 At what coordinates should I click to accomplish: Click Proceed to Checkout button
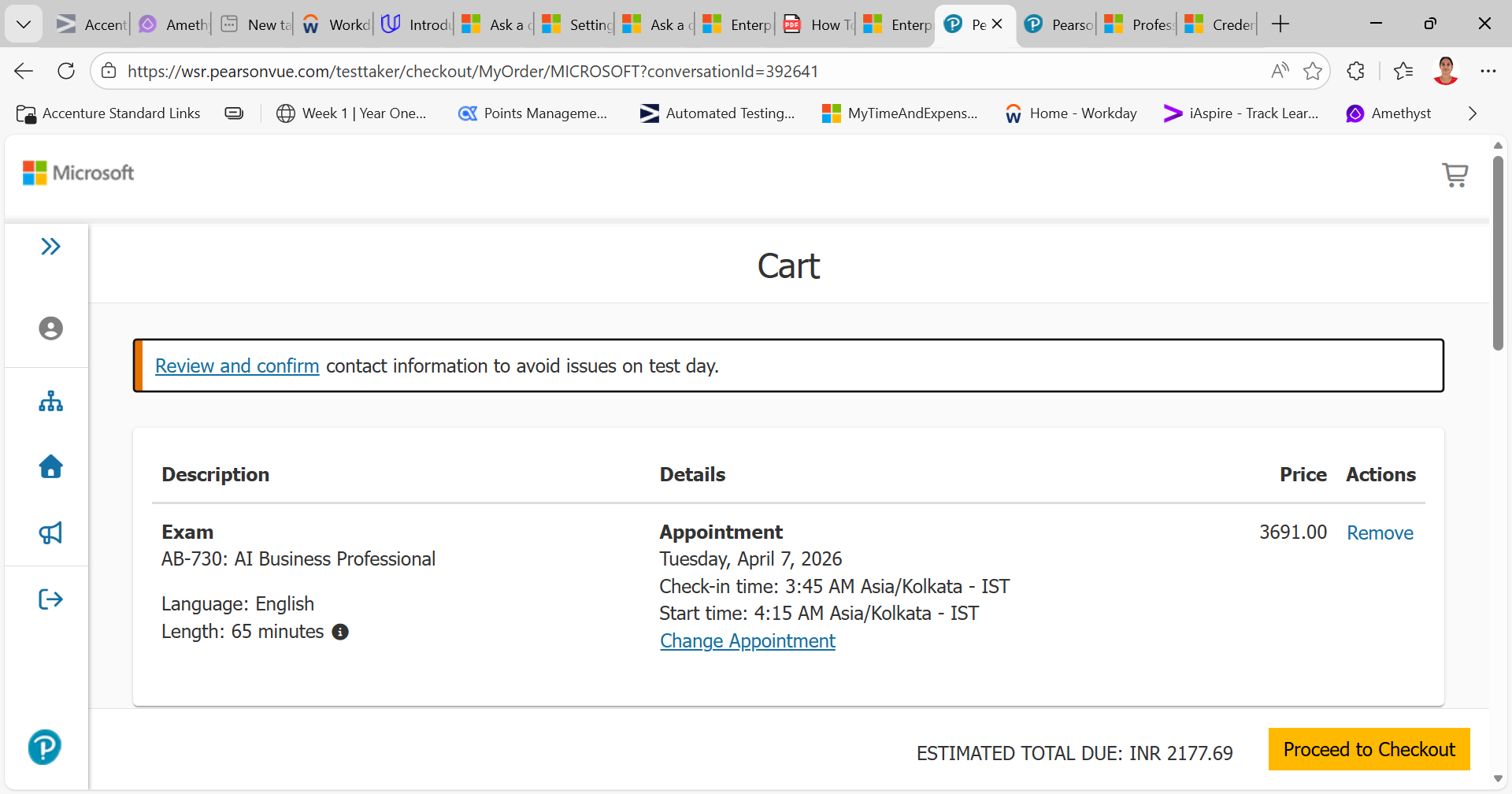[1369, 749]
